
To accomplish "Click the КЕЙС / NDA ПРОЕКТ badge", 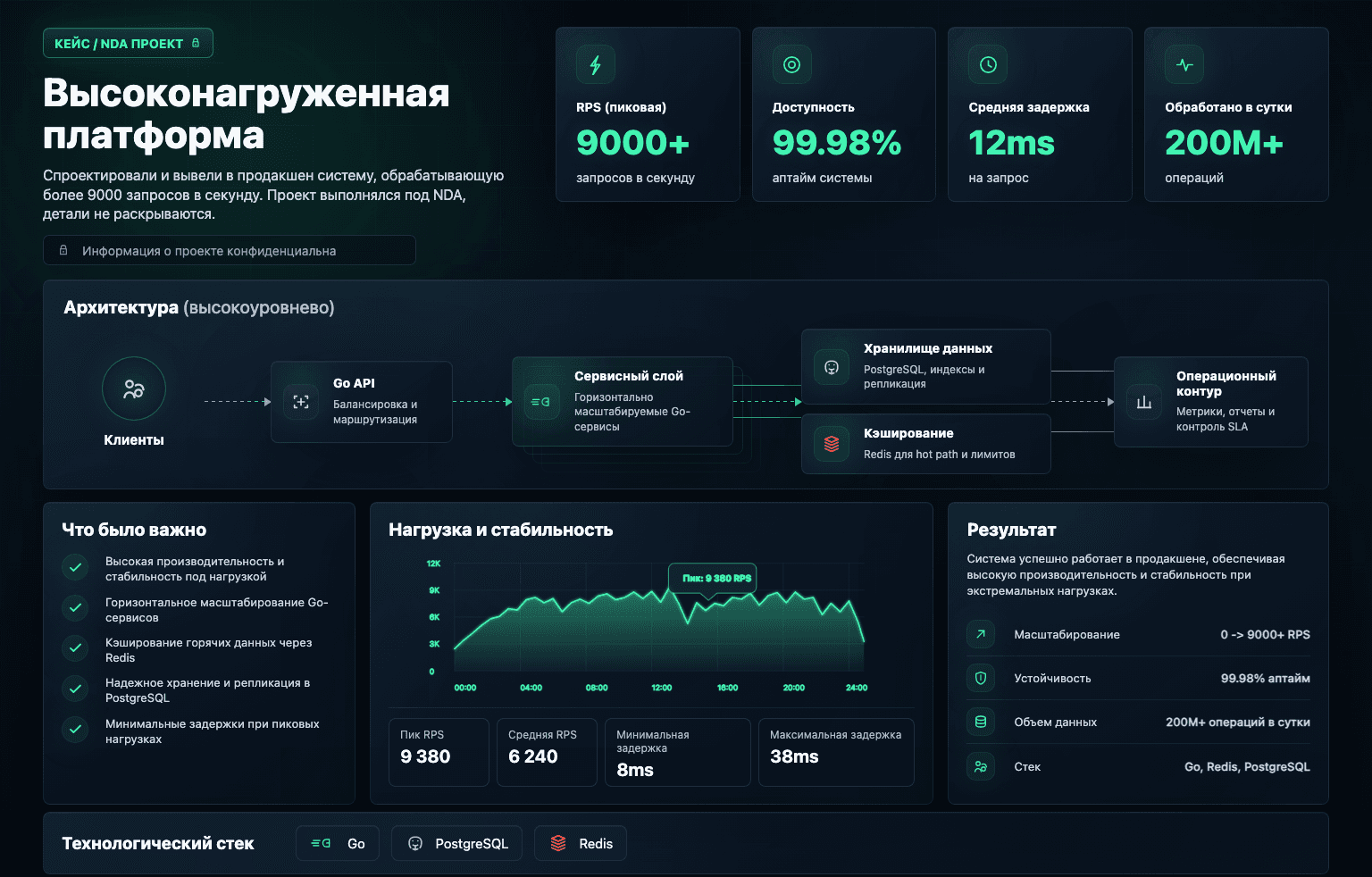I will (x=128, y=43).
